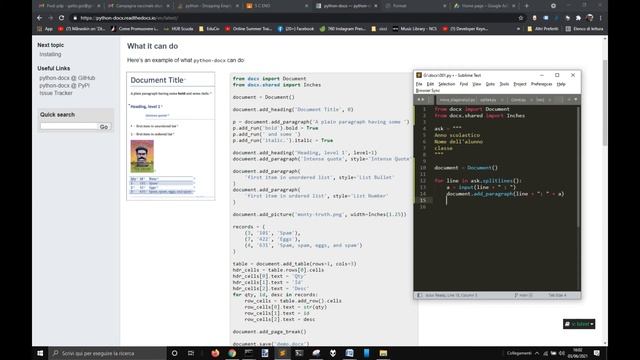Open the Chrome extensions puzzle icon
Image resolution: width=640 pixels, height=360 pixels.
578,18
